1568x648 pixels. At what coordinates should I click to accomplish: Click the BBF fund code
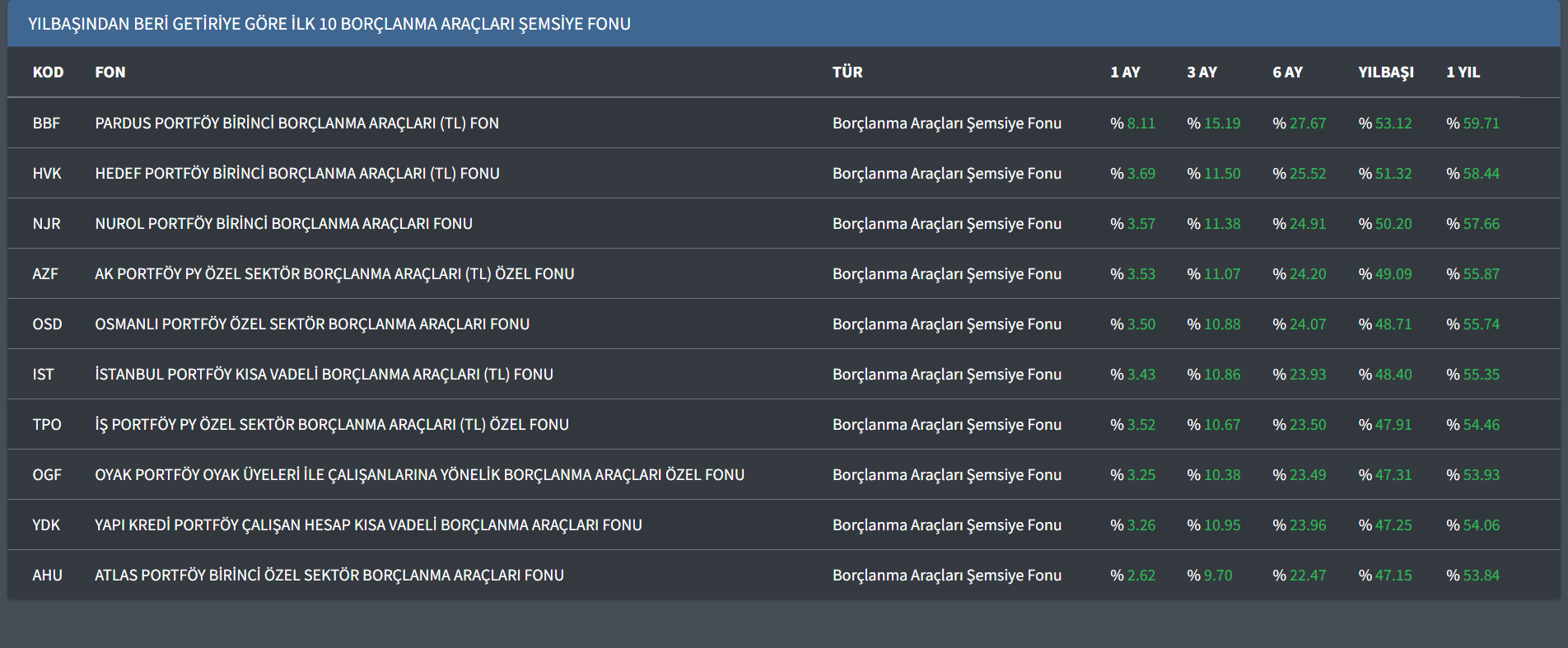[46, 124]
